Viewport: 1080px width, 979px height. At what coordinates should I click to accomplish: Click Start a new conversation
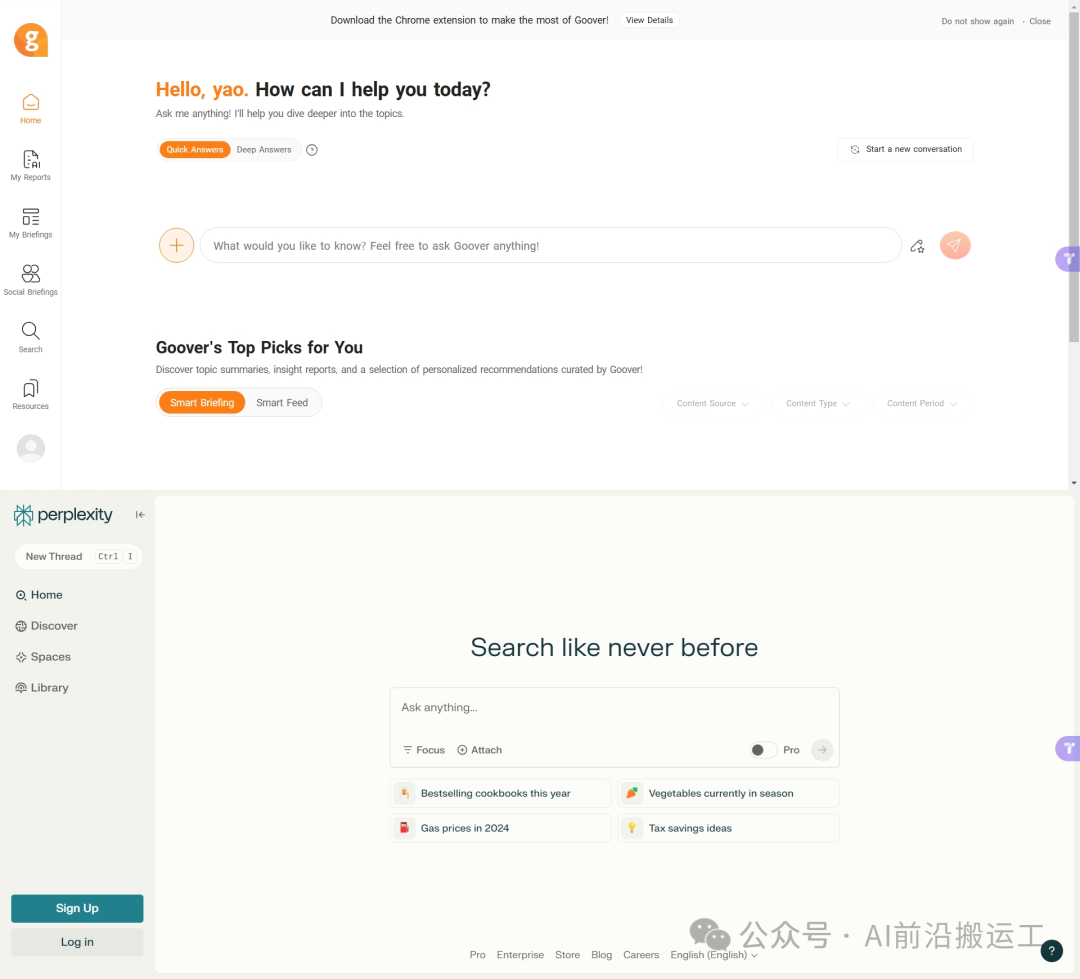pyautogui.click(x=906, y=150)
